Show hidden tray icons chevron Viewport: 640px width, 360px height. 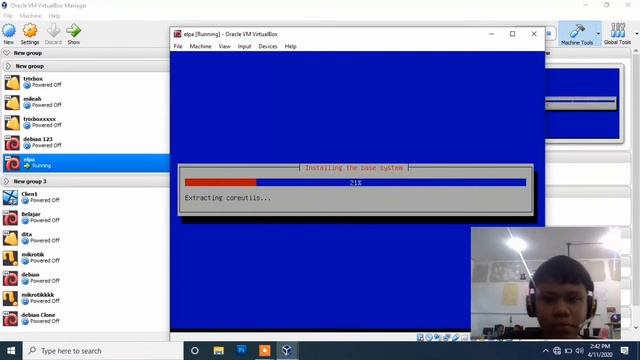[x=546, y=351]
